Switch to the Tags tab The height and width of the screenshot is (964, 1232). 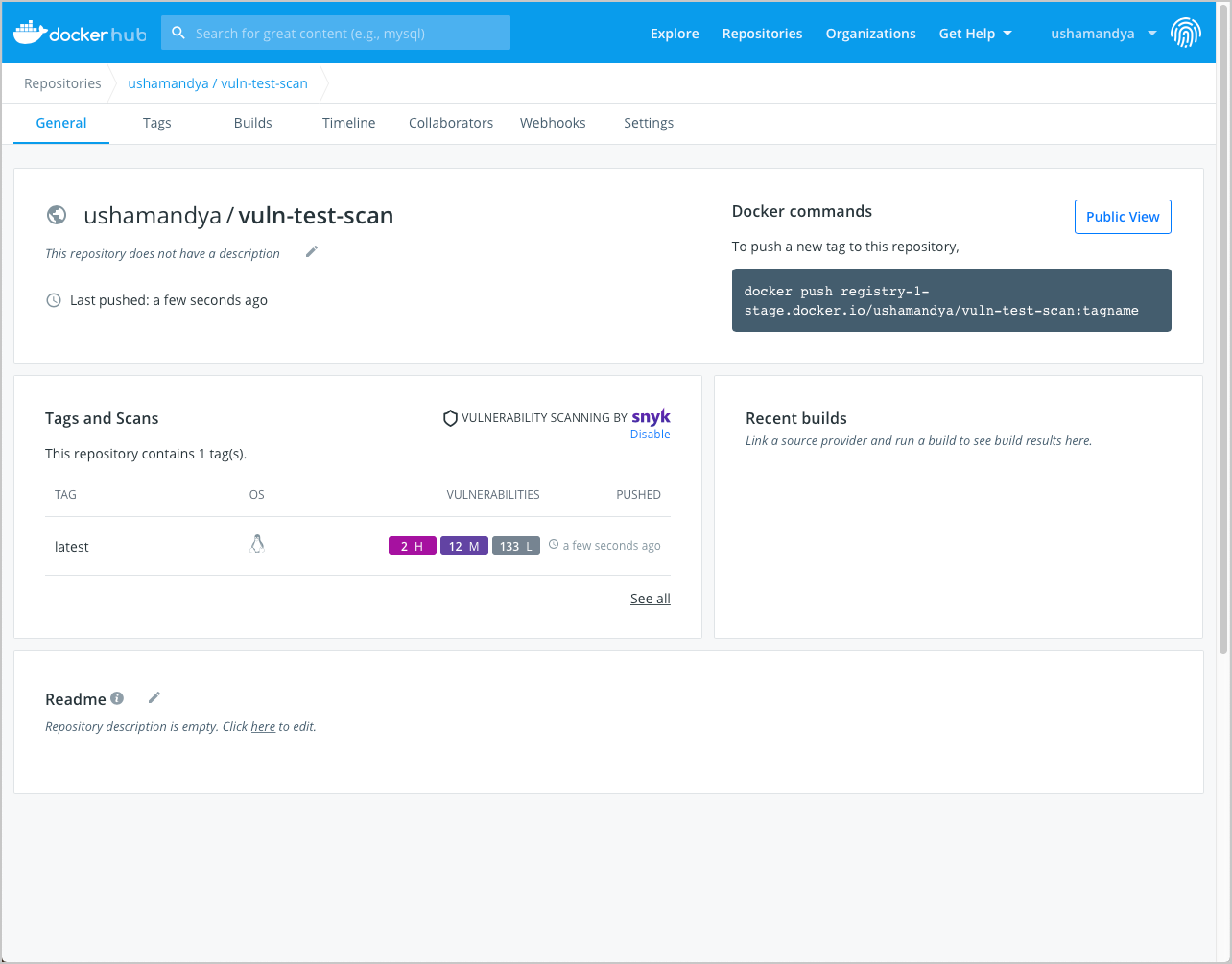[157, 123]
